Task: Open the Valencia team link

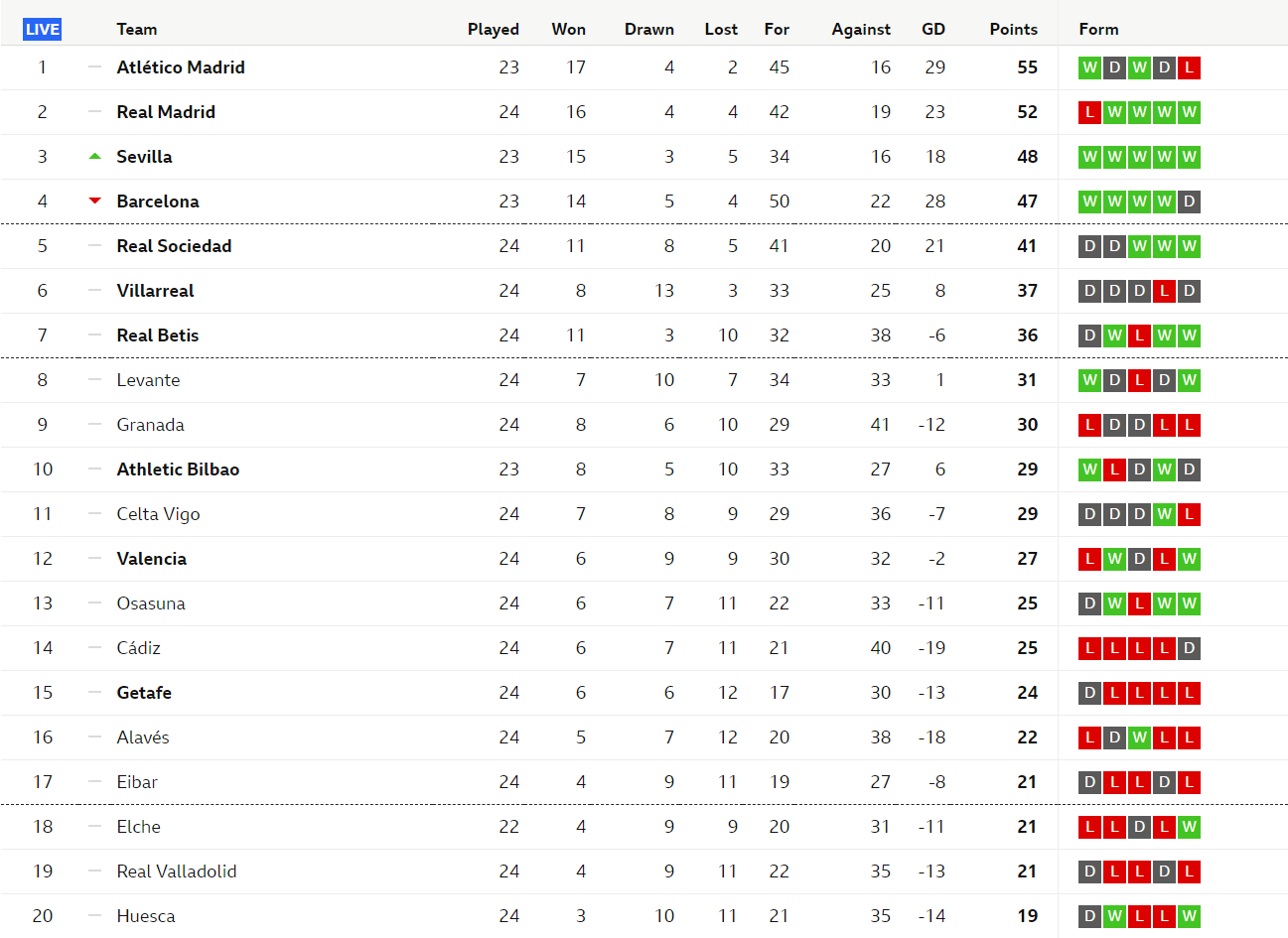Action: tap(151, 559)
